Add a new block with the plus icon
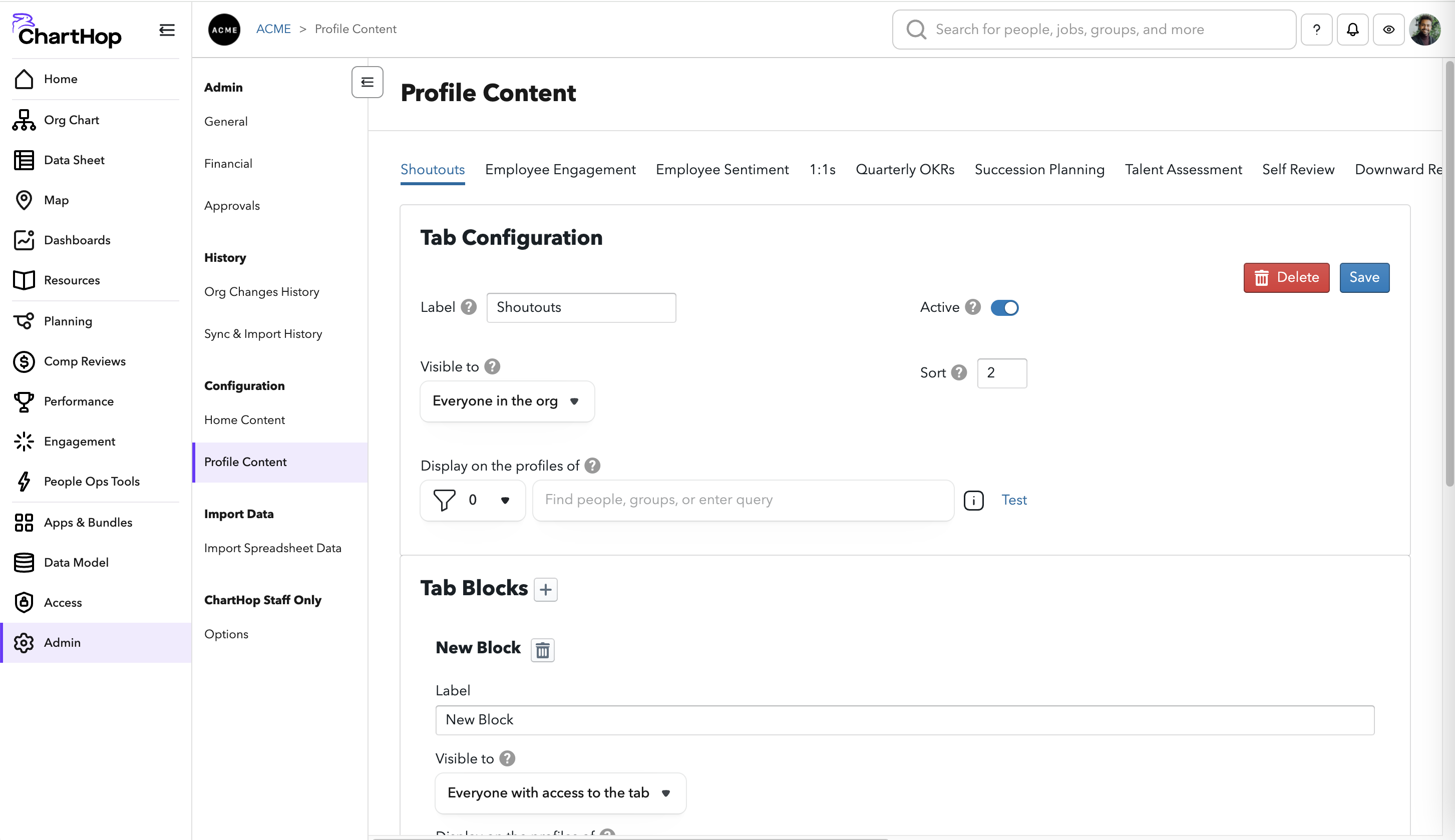This screenshot has height=840, width=1455. 545,589
